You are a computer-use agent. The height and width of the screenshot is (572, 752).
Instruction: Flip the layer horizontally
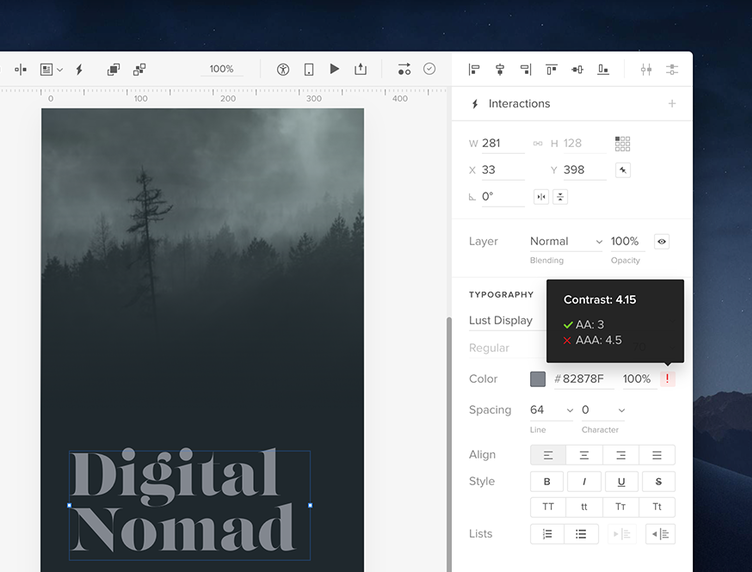tap(541, 197)
